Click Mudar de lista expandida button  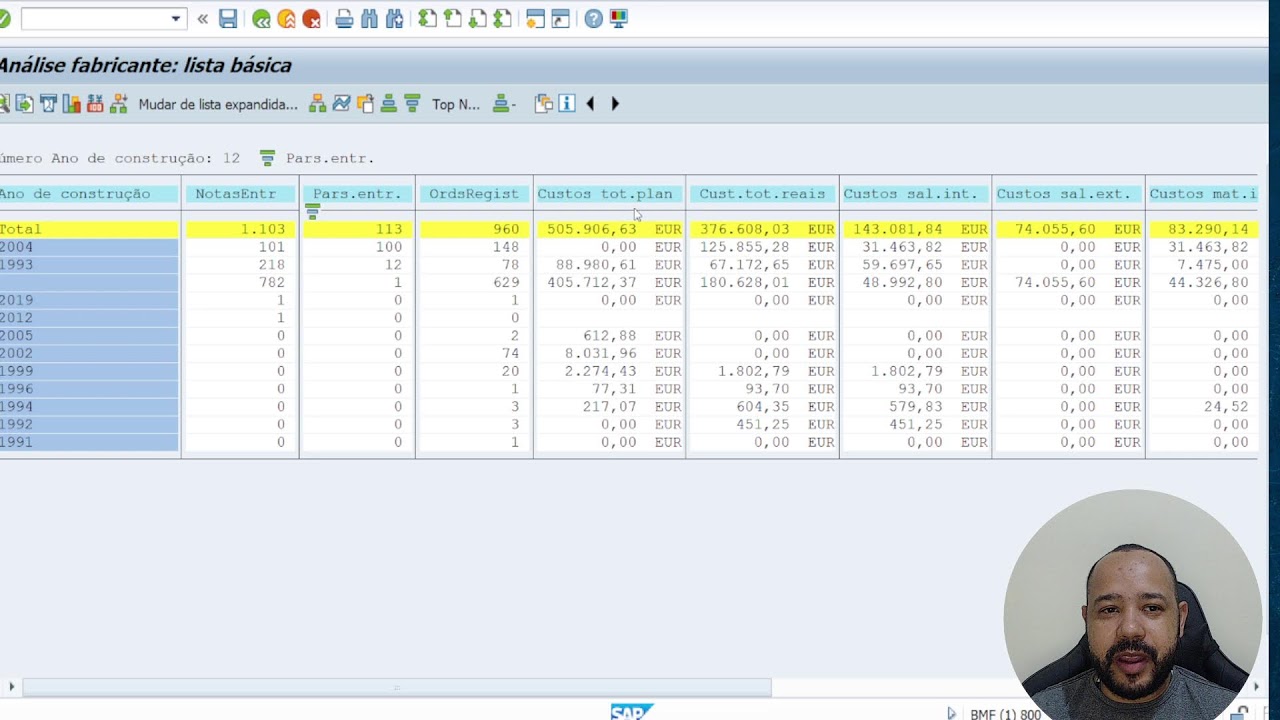tap(218, 104)
